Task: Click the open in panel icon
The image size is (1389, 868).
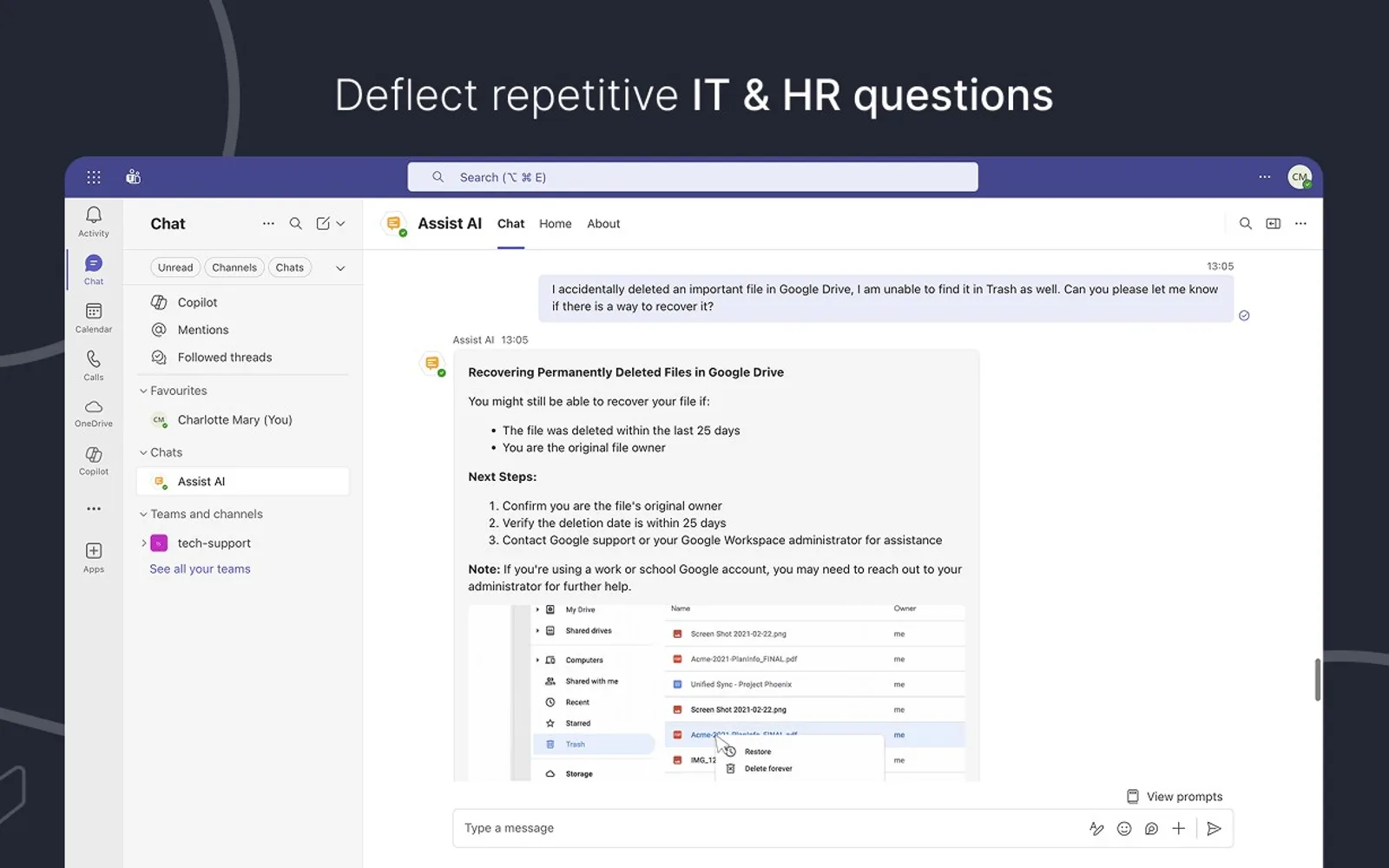Action: pyautogui.click(x=1273, y=223)
